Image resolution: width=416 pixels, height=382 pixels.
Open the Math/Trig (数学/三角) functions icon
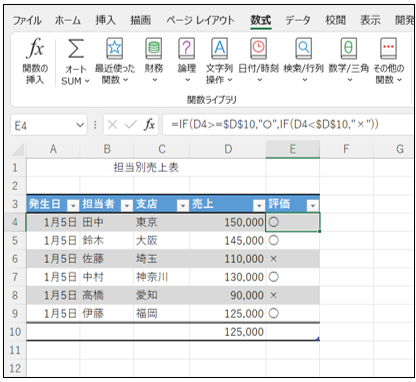348,49
